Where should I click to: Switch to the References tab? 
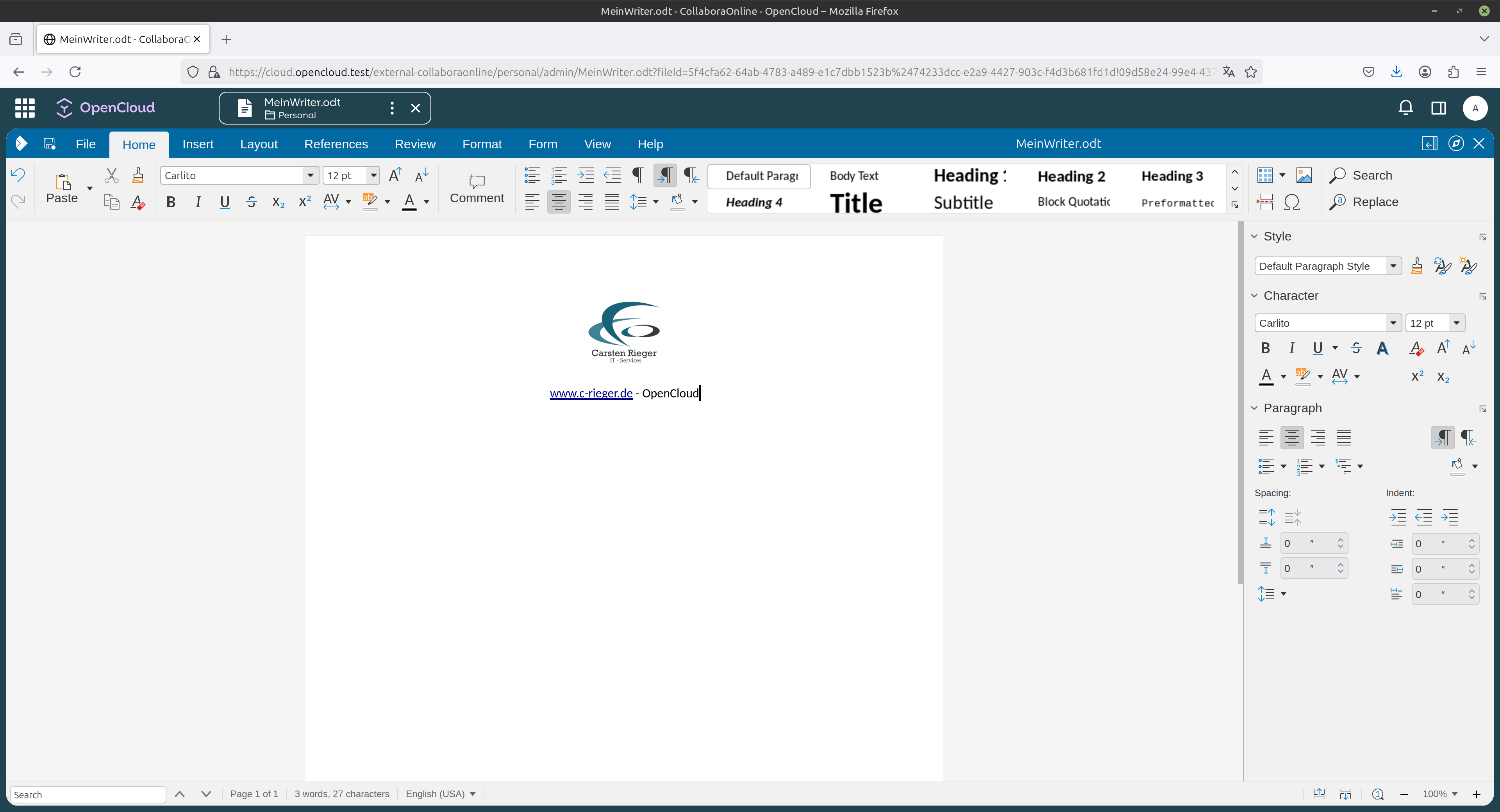336,144
